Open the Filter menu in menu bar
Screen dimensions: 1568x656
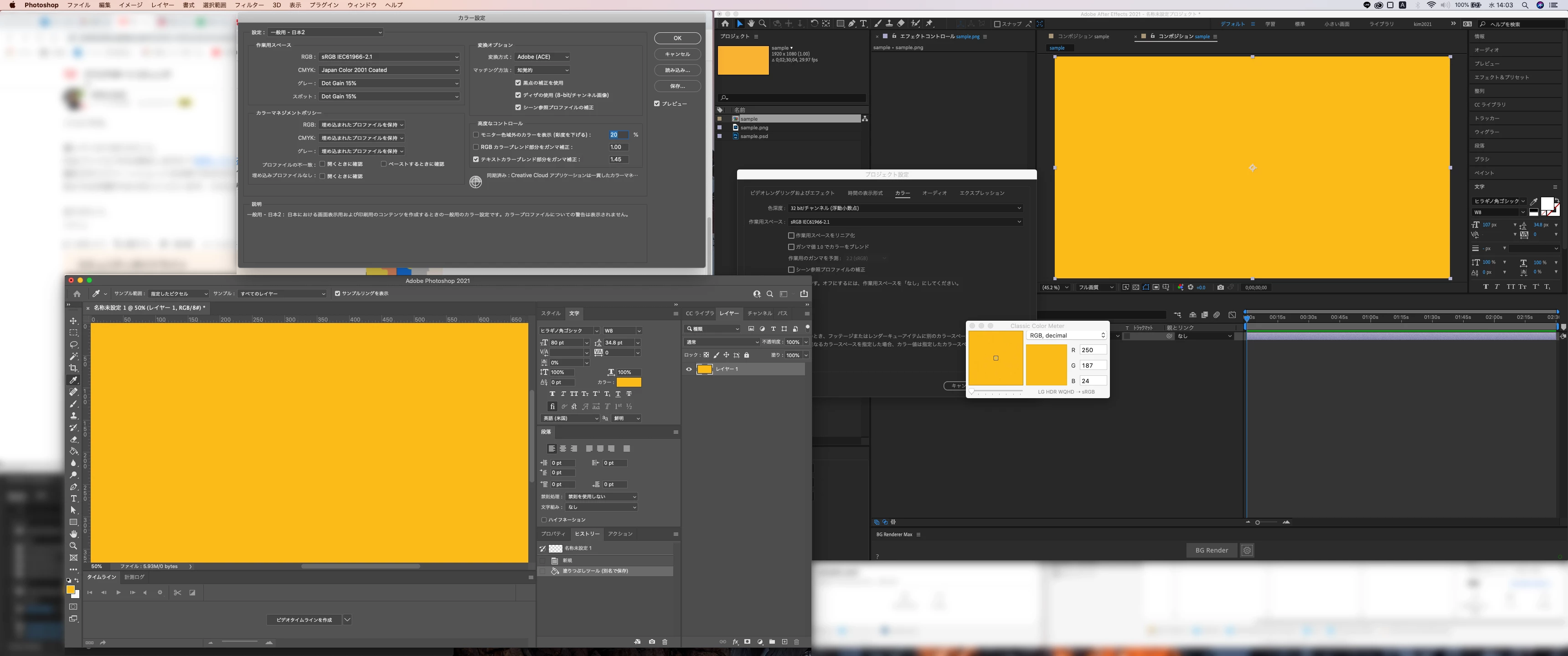249,5
